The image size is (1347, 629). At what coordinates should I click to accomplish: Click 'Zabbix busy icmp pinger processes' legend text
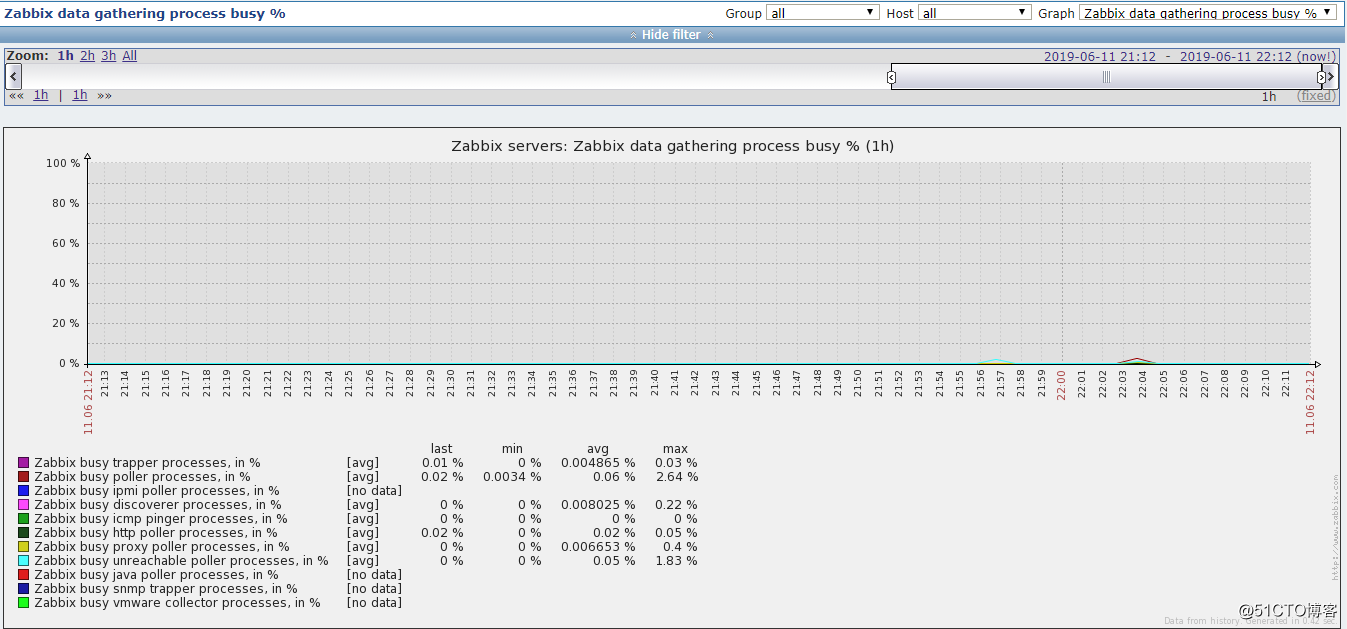click(x=161, y=519)
